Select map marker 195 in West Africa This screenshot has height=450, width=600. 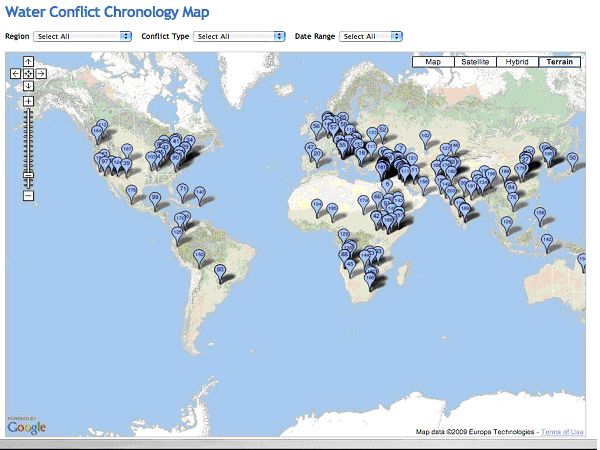point(332,211)
